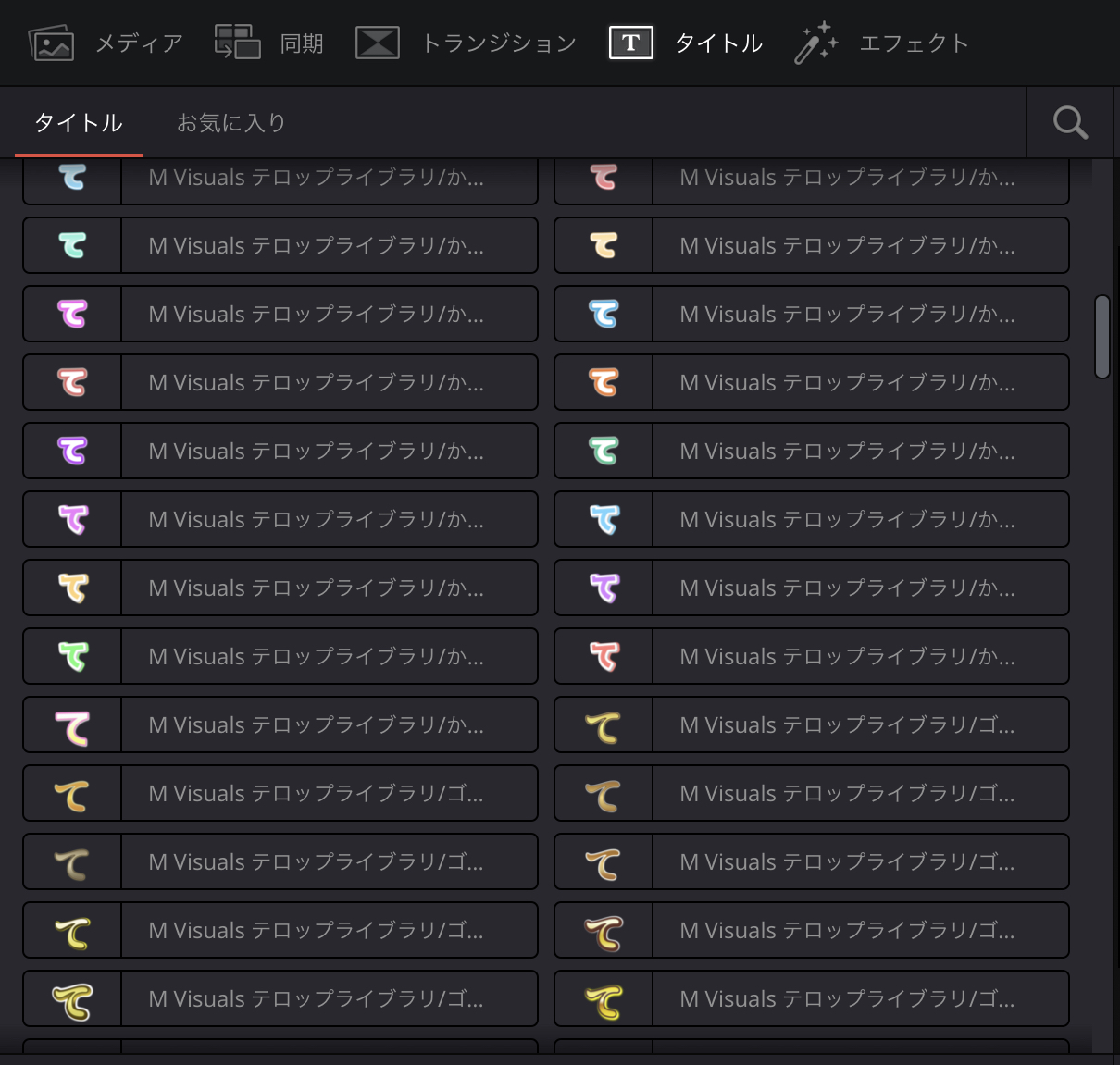The width and height of the screenshot is (1120, 1065).
Task: Select the タイトル tab below the toolbar
Action: coord(79,122)
